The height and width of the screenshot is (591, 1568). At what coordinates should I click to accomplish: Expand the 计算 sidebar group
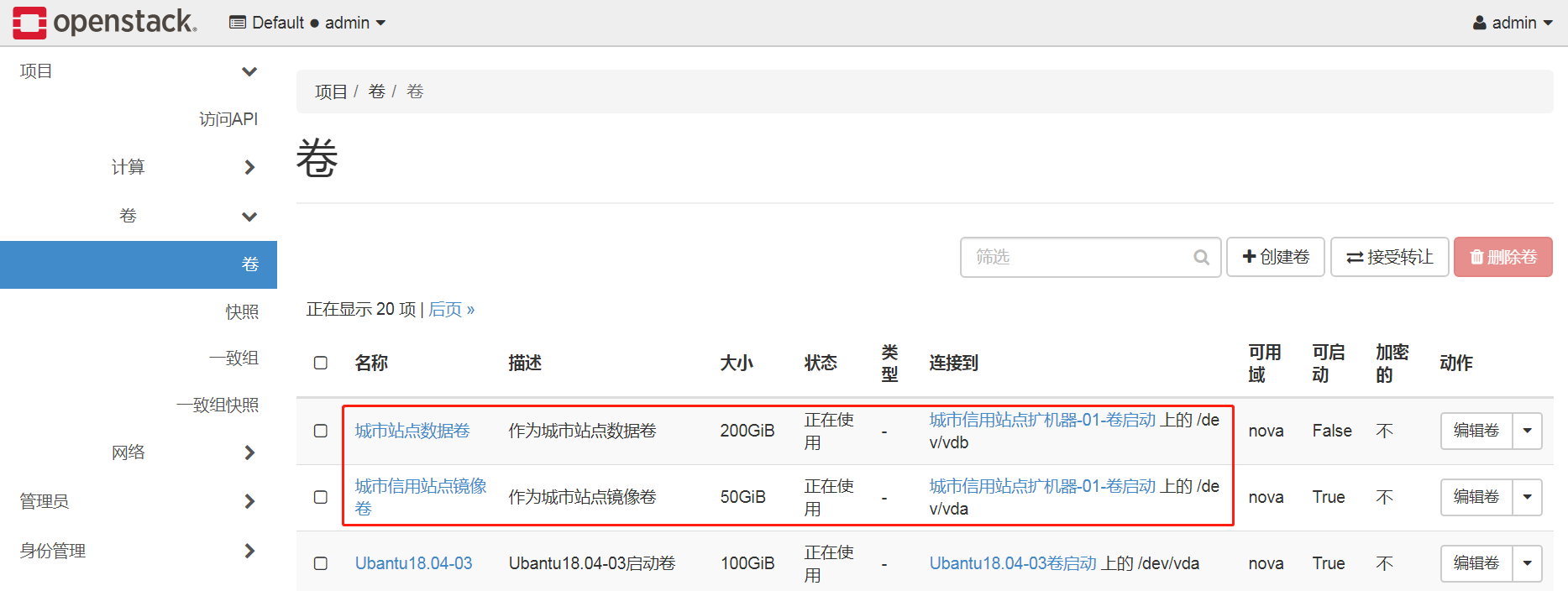pos(139,167)
